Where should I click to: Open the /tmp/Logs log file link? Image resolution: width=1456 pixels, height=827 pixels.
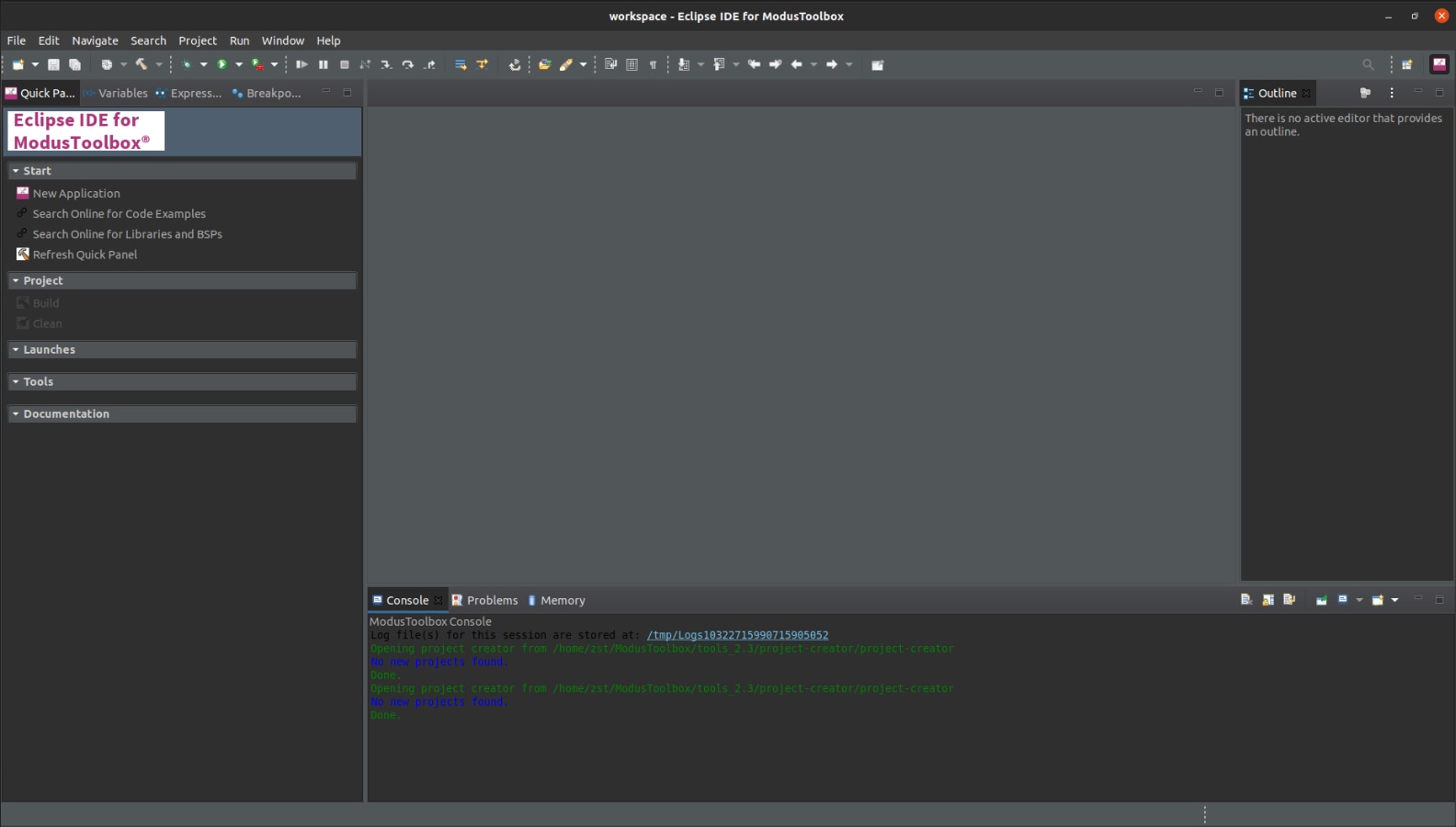[737, 635]
